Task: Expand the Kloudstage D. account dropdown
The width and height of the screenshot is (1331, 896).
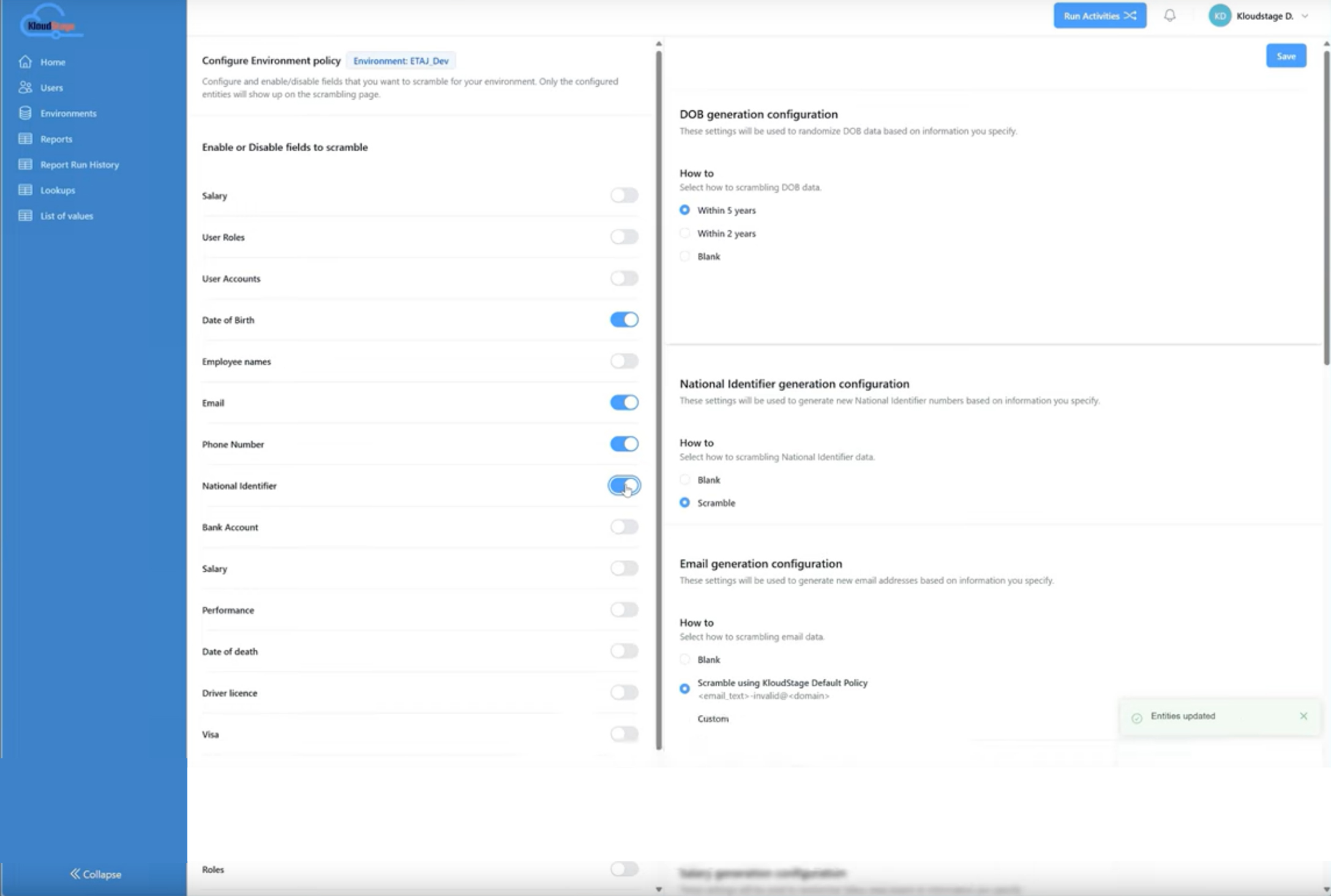Action: (x=1305, y=17)
